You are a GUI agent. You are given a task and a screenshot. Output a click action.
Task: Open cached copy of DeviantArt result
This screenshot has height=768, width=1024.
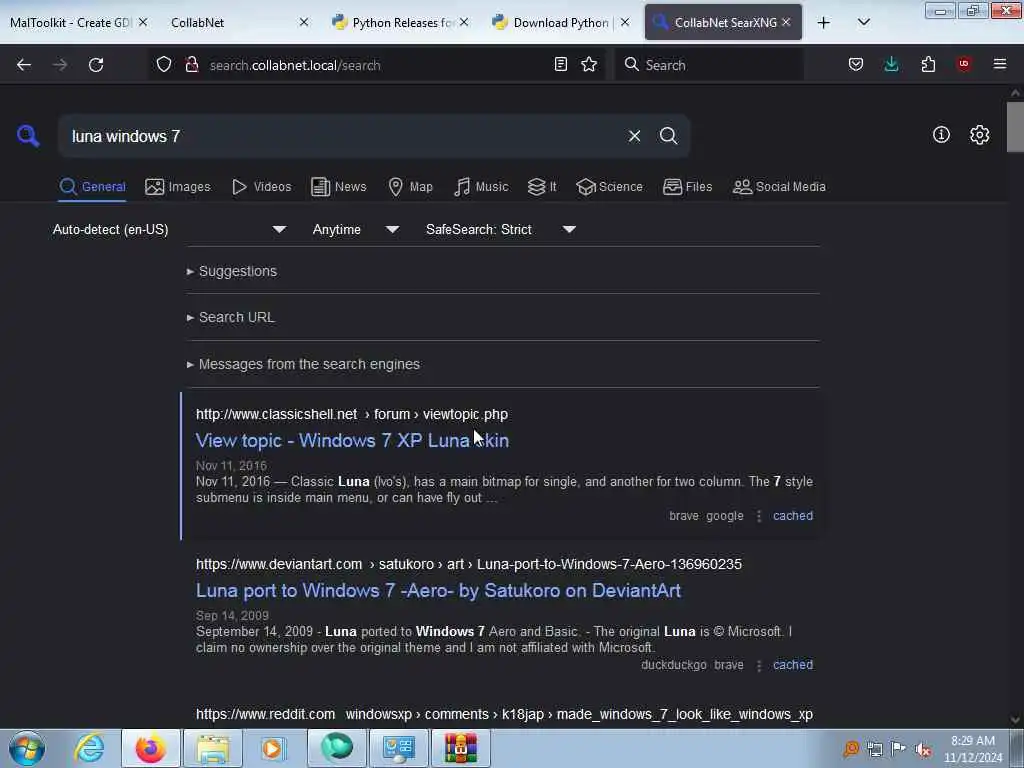tap(793, 665)
